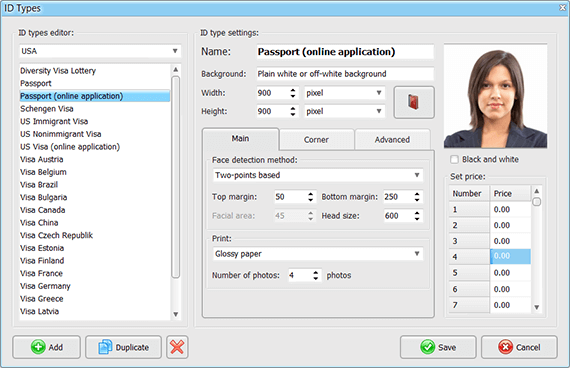Image resolution: width=570 pixels, height=368 pixels.
Task: Open the Width unit pixel dropdown
Action: tap(344, 93)
